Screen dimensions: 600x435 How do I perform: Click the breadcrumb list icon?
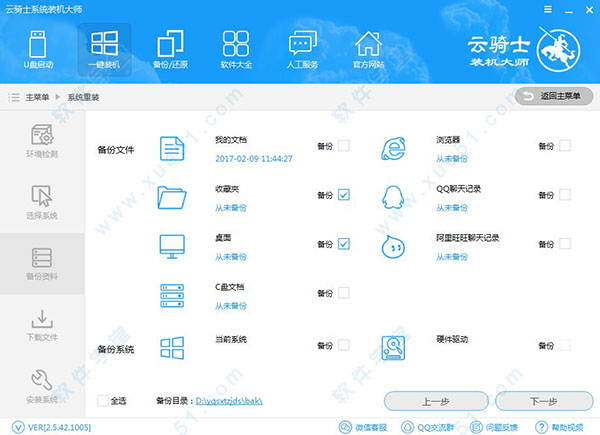pos(14,97)
